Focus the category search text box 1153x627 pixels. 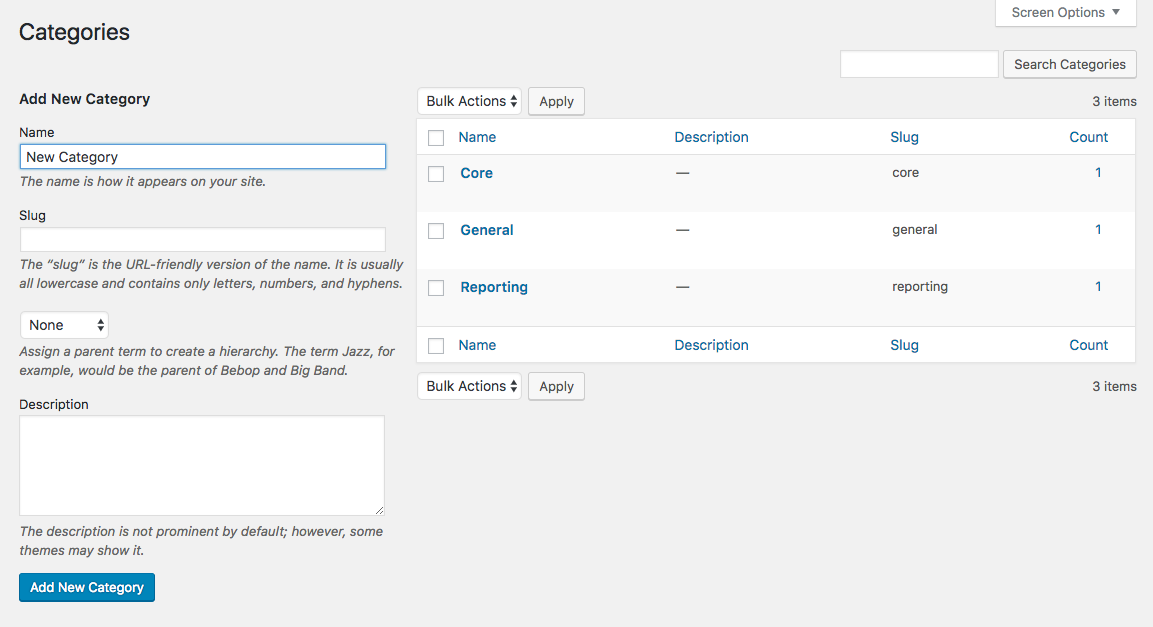coord(919,64)
